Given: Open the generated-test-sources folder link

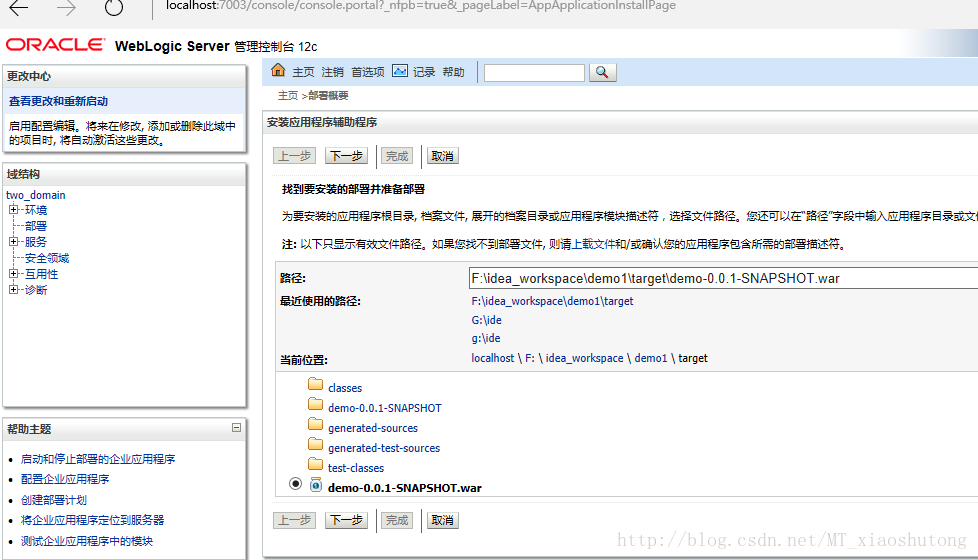Looking at the screenshot, I should tap(384, 448).
